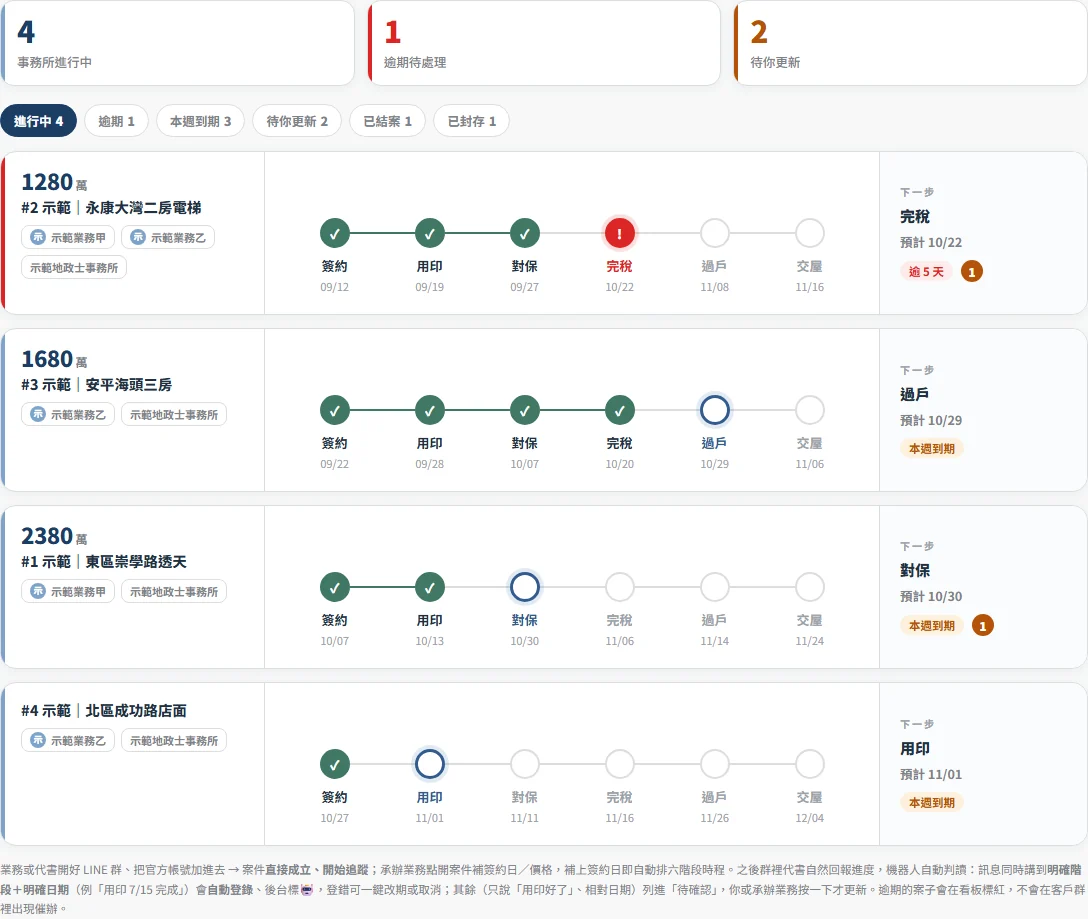1088x919 pixels.
Task: Show the 待你更新 2 filter tab
Action: click(x=297, y=121)
